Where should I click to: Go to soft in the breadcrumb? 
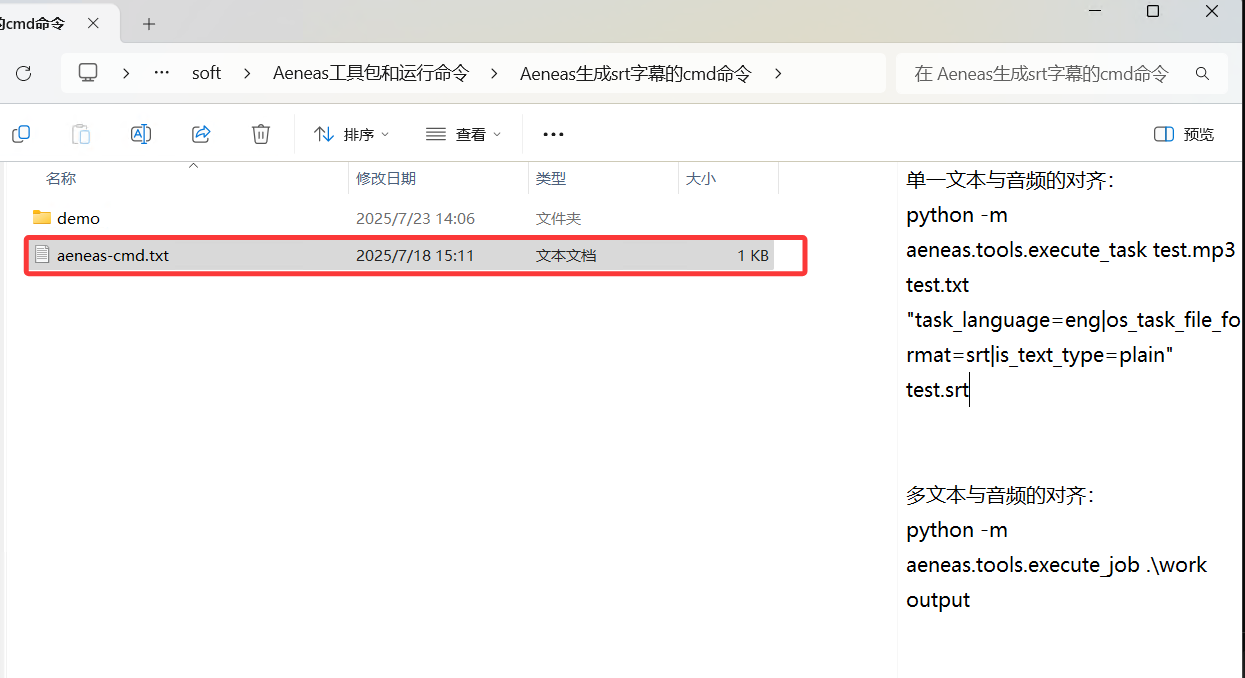[207, 73]
